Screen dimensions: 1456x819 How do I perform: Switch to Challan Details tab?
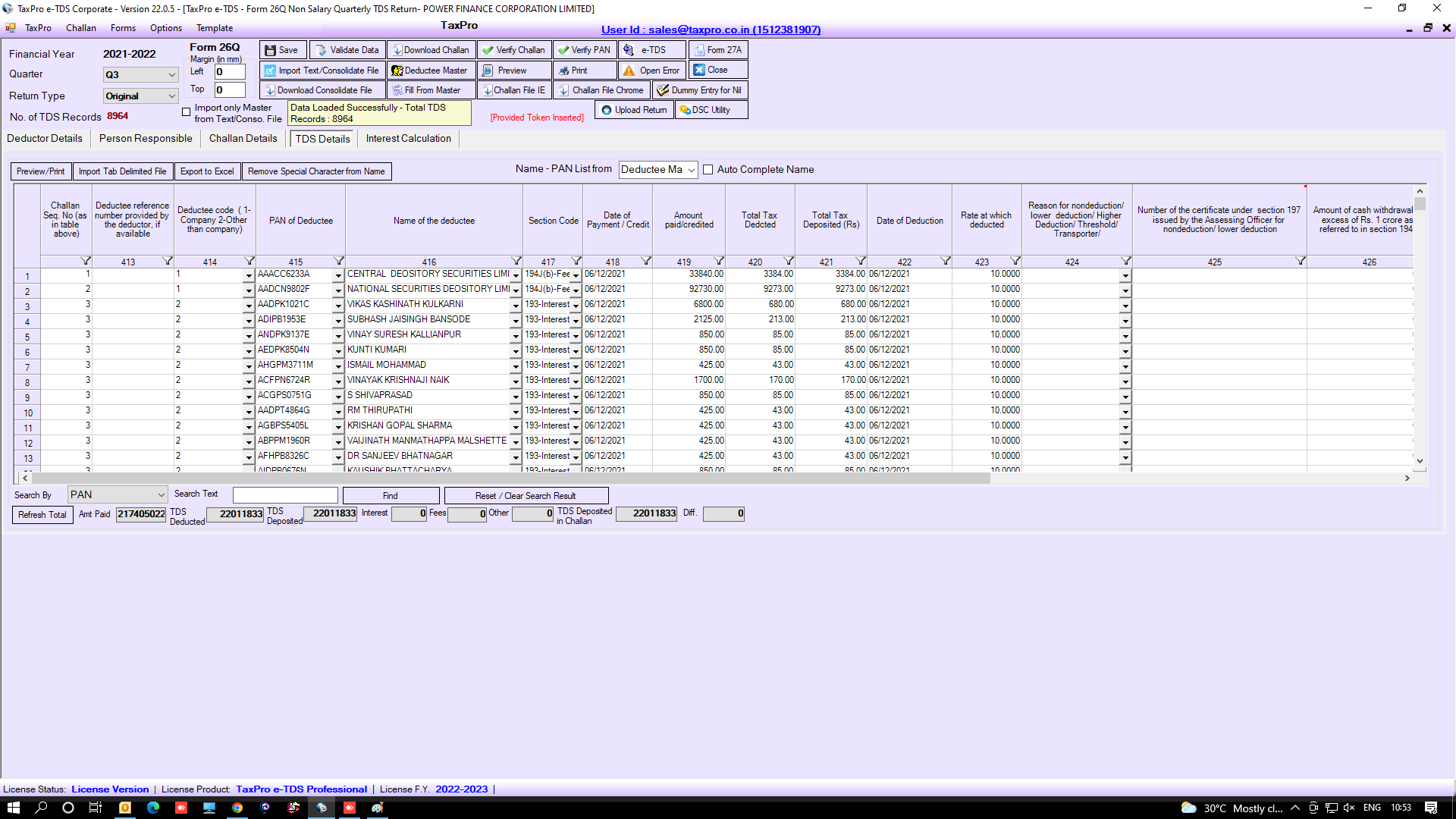243,139
